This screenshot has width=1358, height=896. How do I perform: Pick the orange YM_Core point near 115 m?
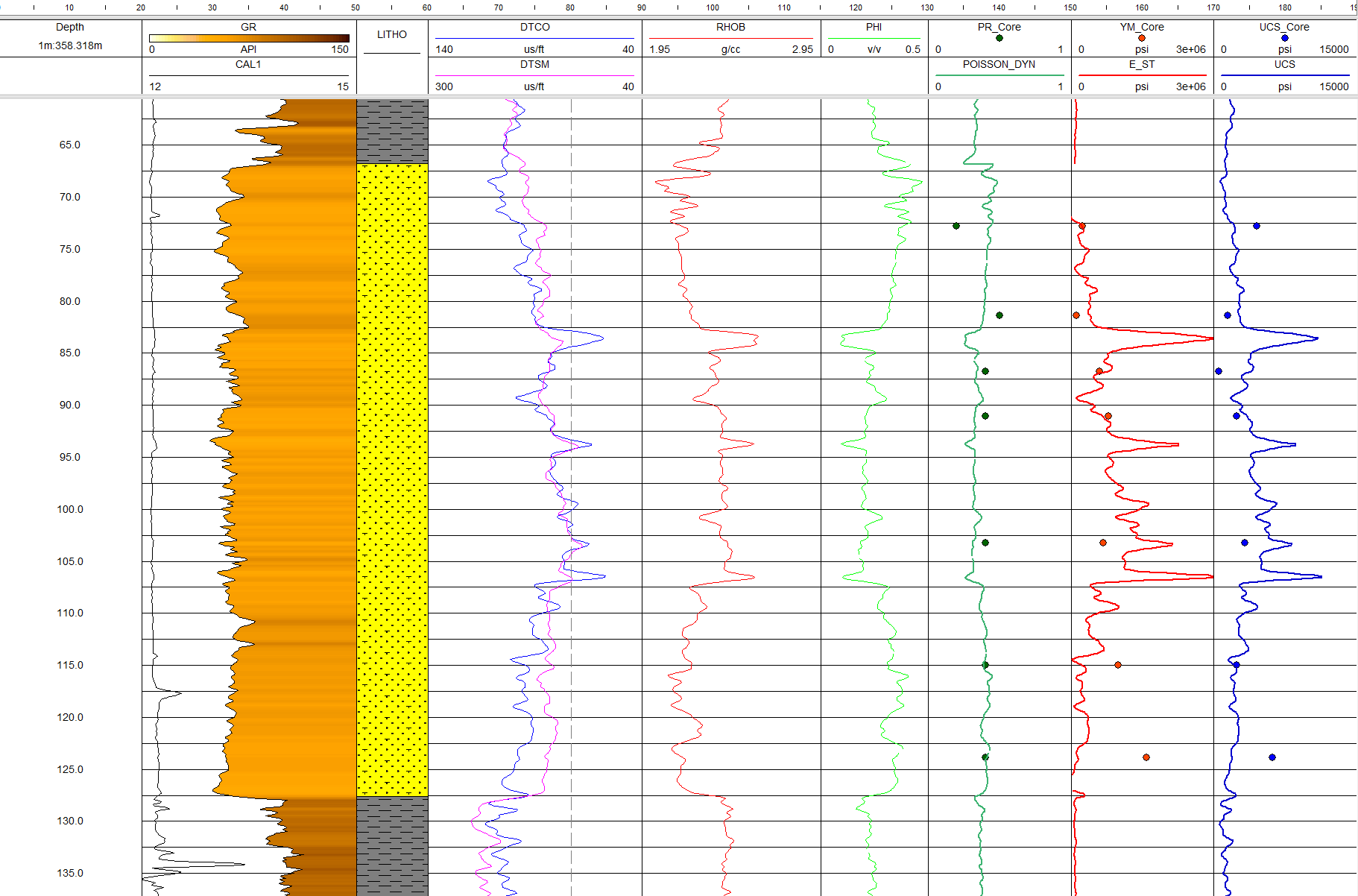pos(1118,665)
